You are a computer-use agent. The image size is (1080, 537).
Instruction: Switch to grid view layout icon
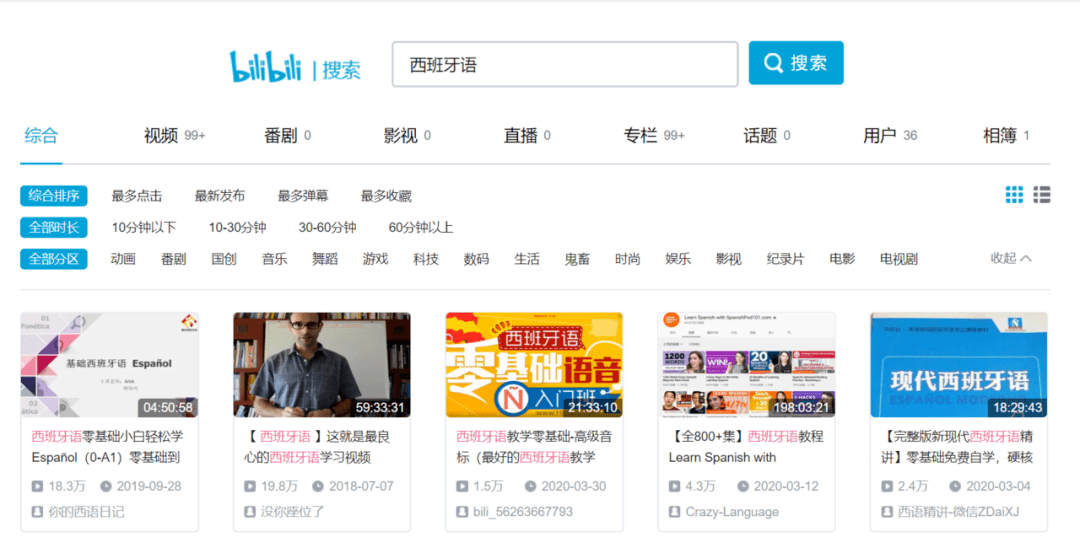point(1014,195)
